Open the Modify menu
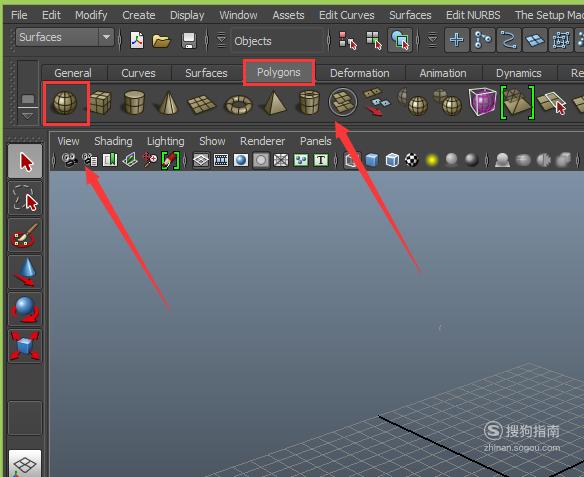This screenshot has width=584, height=477. pyautogui.click(x=91, y=15)
